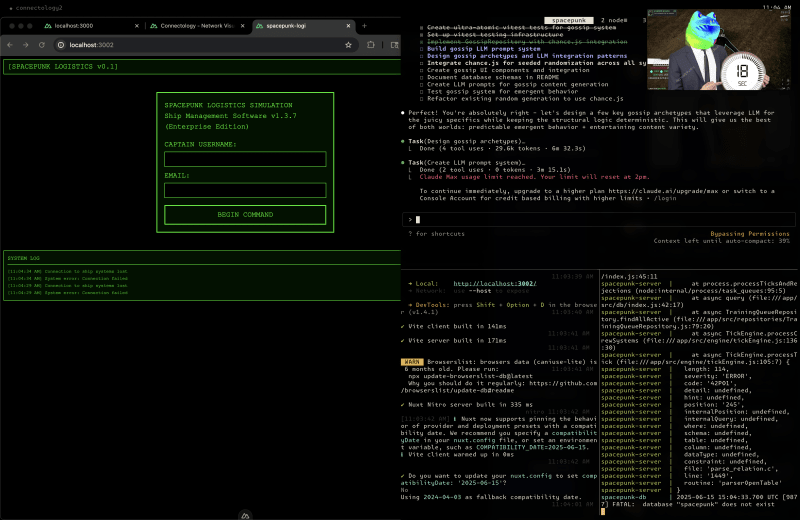The width and height of the screenshot is (800, 520).
Task: Close the Connectology tab
Action: [x=242, y=26]
